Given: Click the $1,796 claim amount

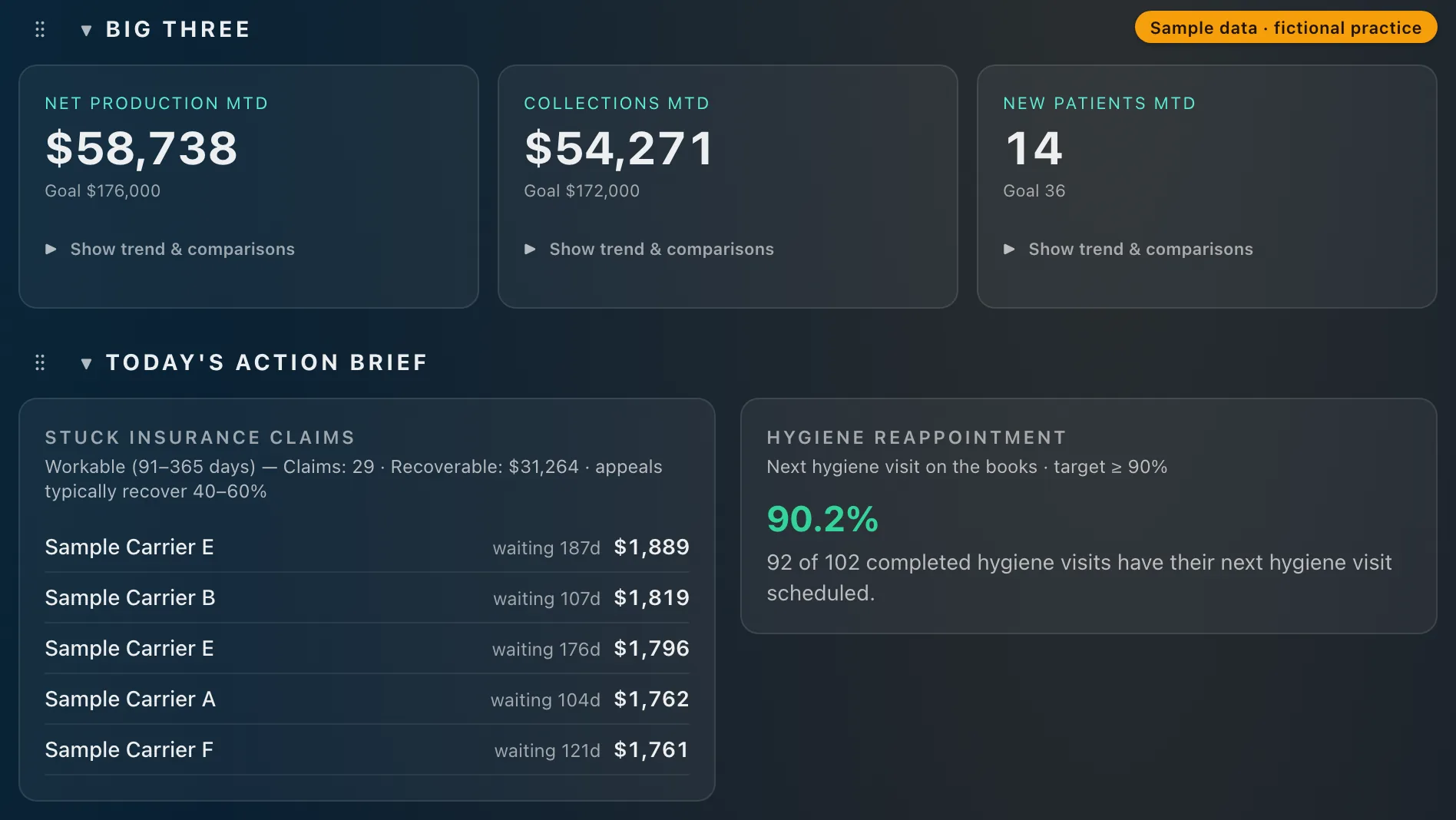Looking at the screenshot, I should coord(652,648).
